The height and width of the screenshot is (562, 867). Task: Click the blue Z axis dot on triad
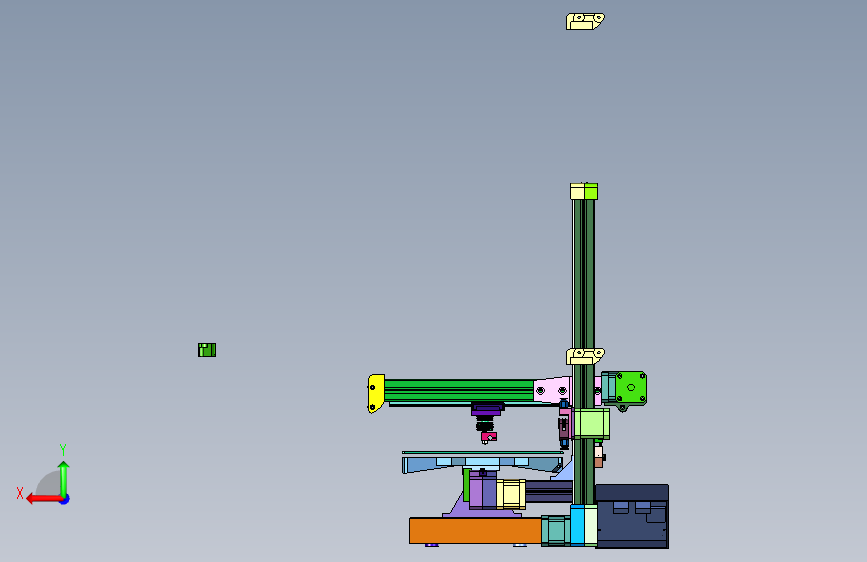65,499
